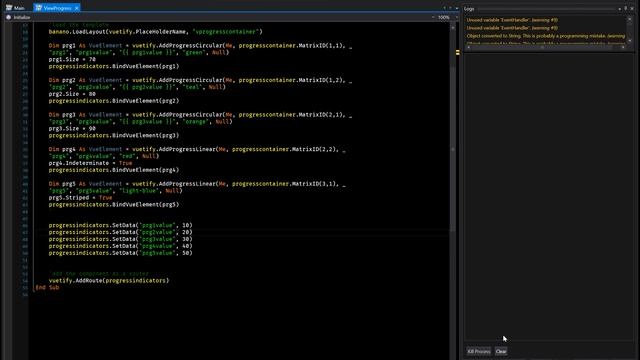
Task: Click the Logs horizontal scroll right arrow
Action: 623,47
